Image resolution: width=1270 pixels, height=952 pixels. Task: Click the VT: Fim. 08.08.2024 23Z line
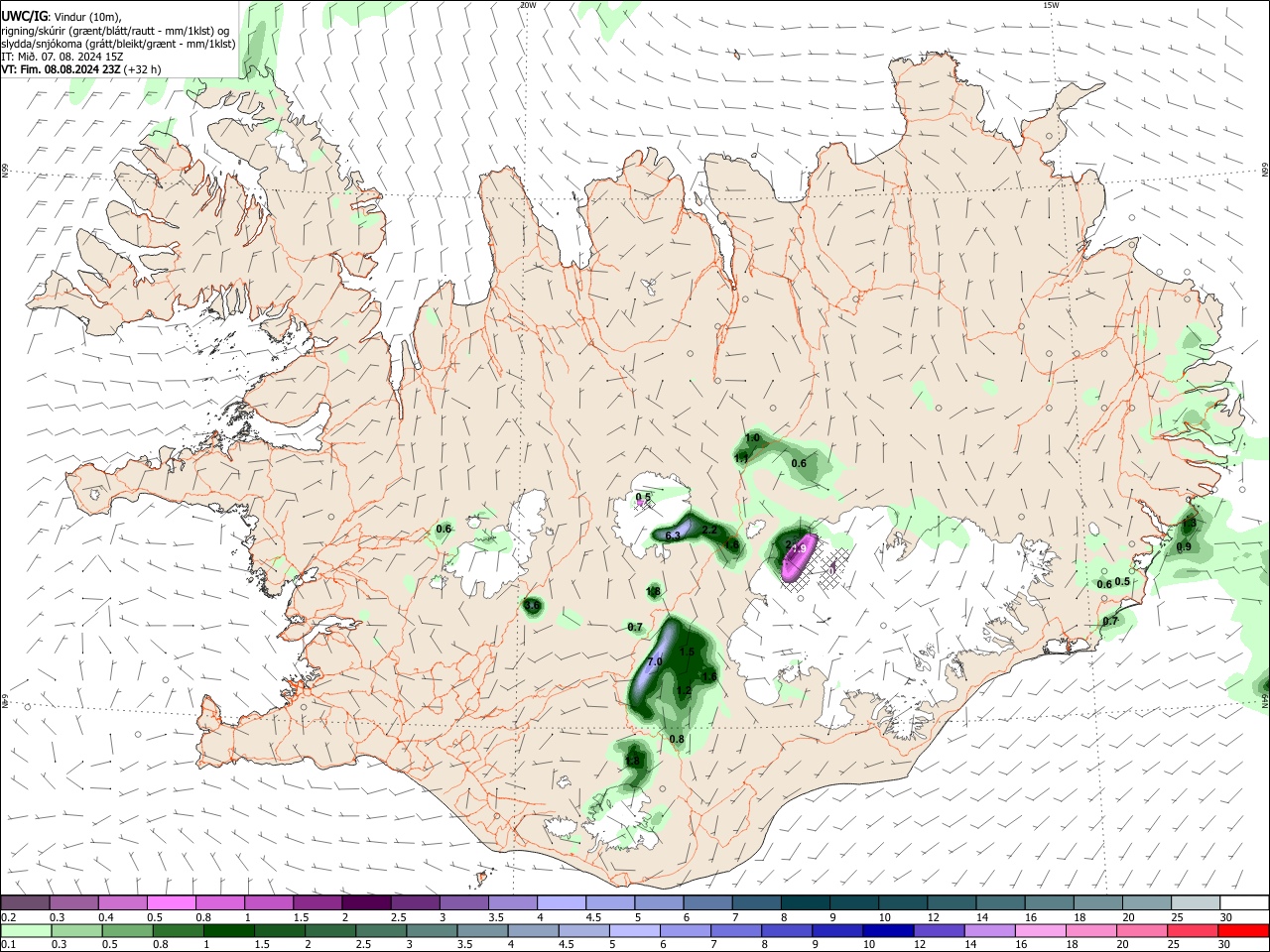62,69
